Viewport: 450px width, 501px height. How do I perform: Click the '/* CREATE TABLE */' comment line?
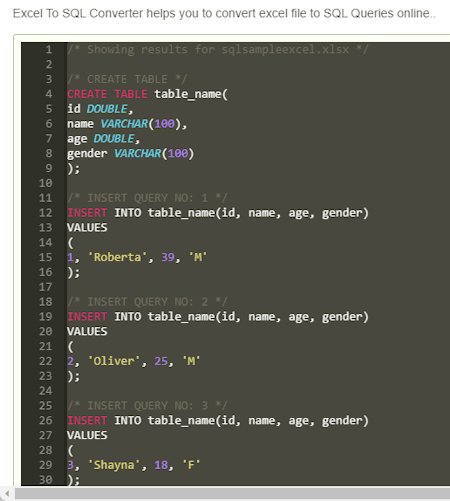127,79
